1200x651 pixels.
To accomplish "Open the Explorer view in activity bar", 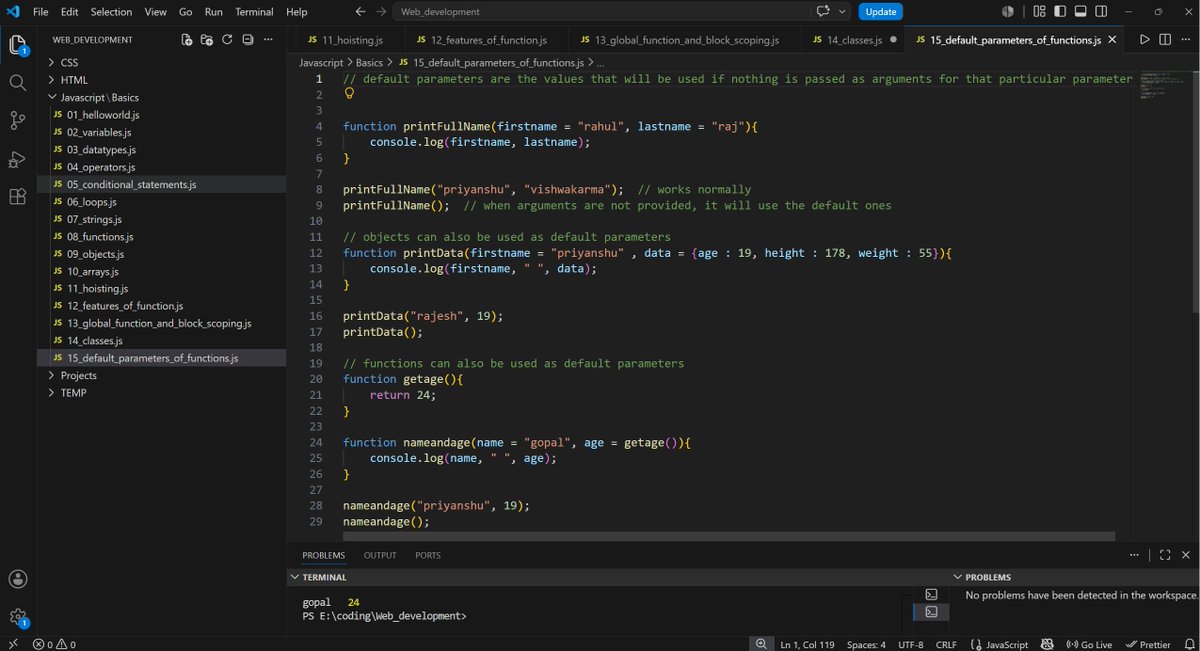I will click(18, 44).
